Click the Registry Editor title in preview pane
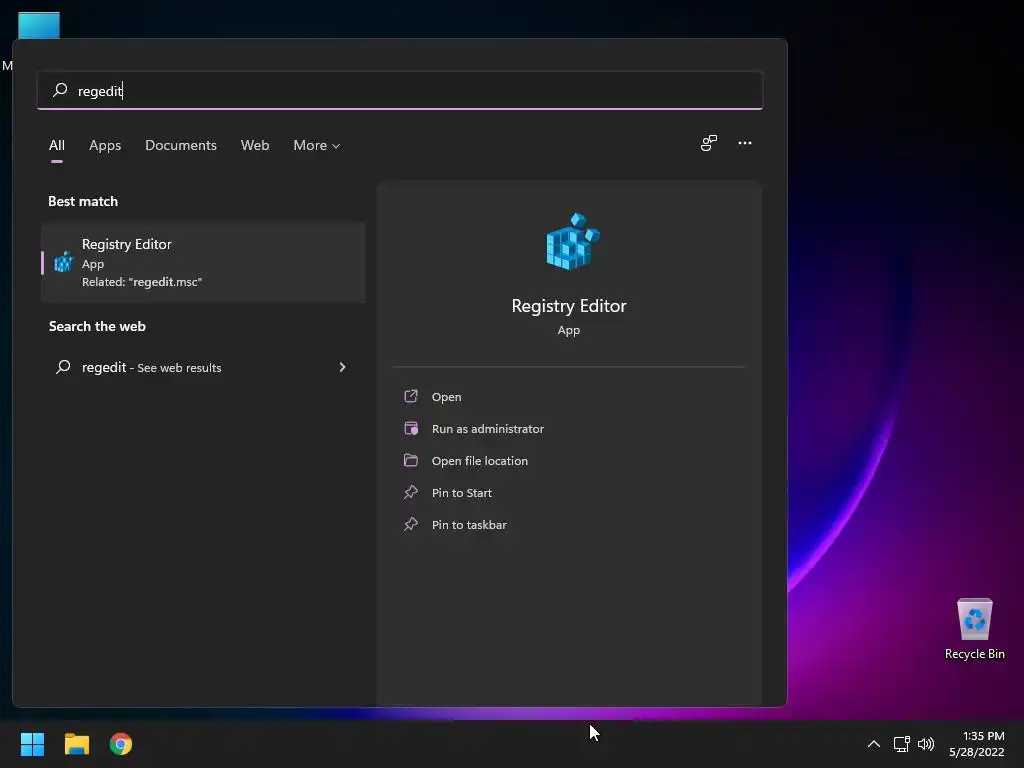Viewport: 1024px width, 768px height. click(x=569, y=306)
